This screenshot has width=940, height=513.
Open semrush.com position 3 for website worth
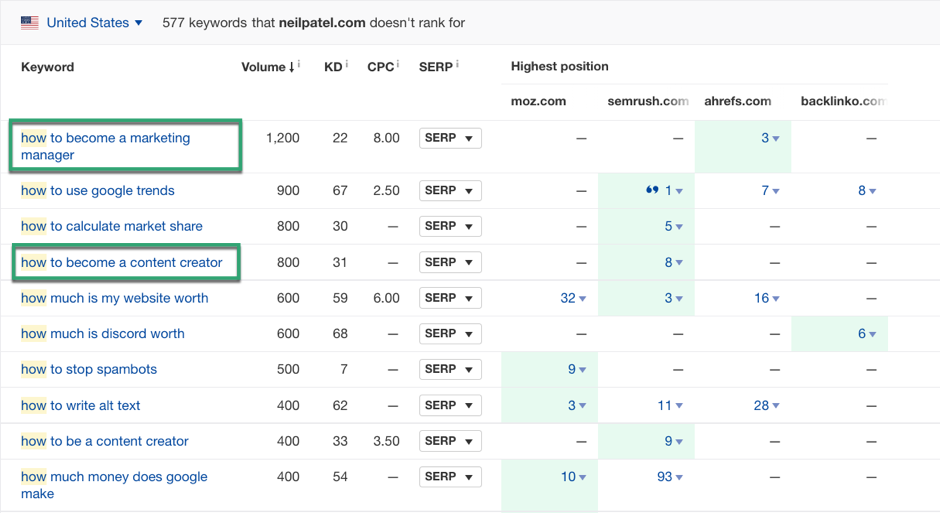click(x=673, y=298)
